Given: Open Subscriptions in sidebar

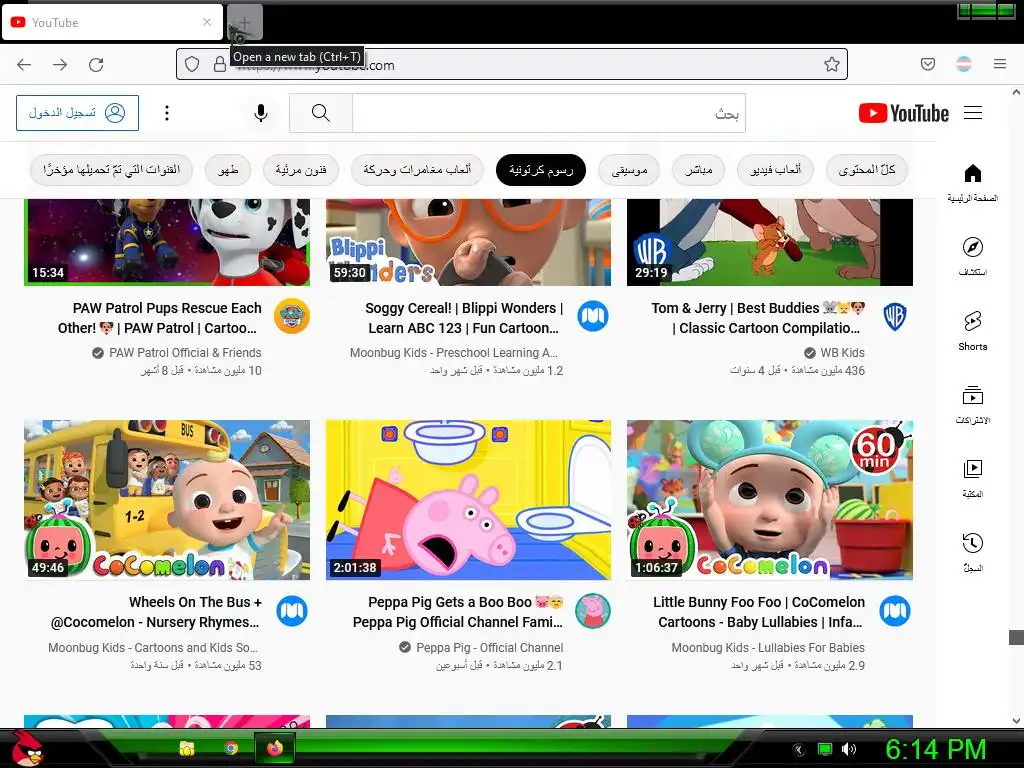Looking at the screenshot, I should point(972,404).
